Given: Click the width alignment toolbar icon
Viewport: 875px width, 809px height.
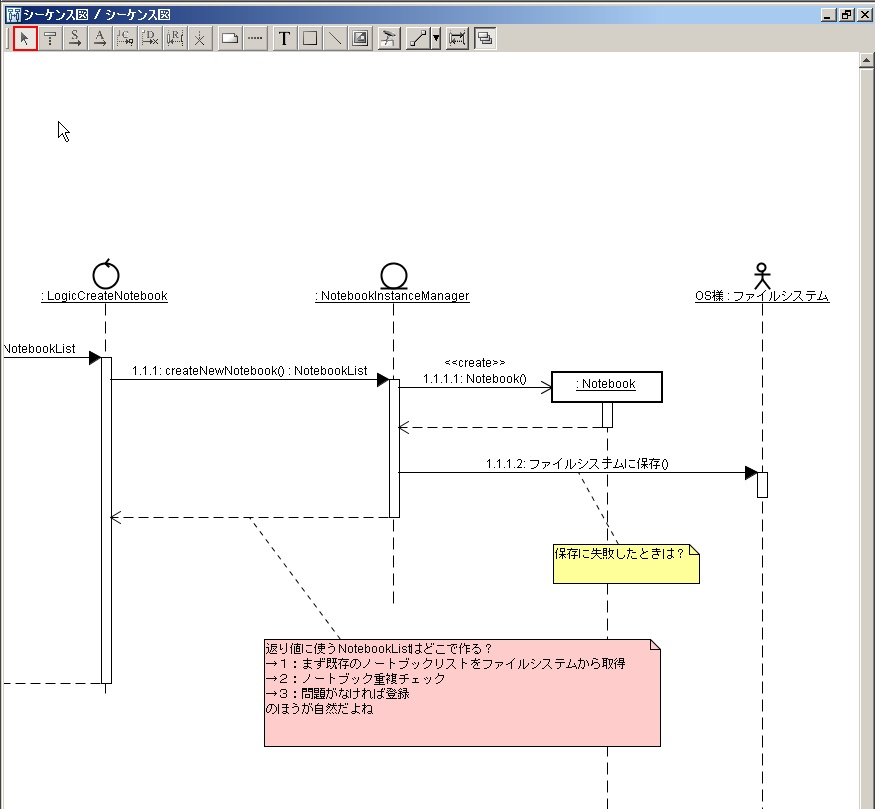Looking at the screenshot, I should coord(457,38).
